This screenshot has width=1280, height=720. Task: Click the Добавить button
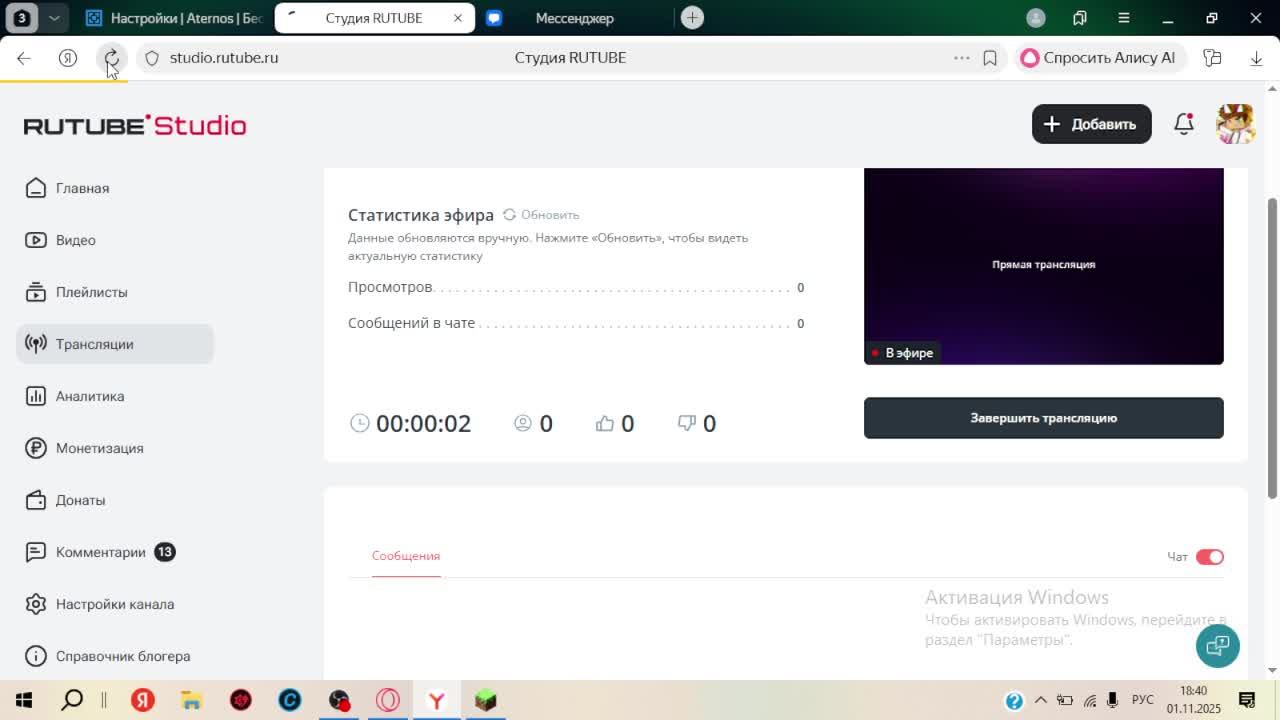(x=1092, y=124)
